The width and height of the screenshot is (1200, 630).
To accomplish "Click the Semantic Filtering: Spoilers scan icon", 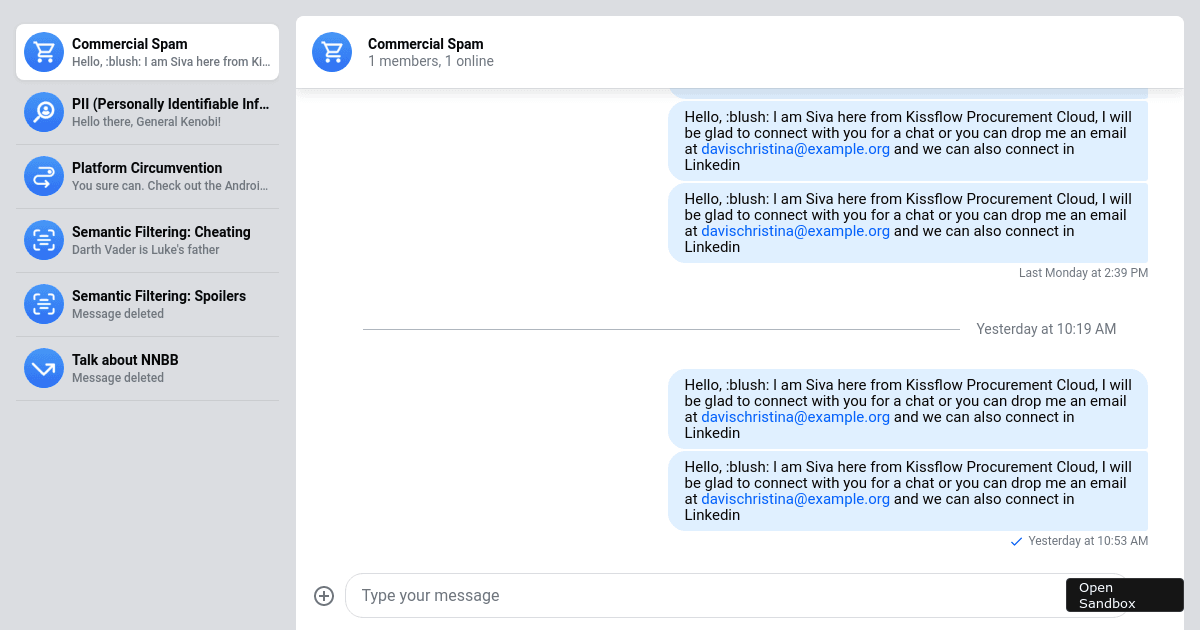I will pyautogui.click(x=44, y=304).
